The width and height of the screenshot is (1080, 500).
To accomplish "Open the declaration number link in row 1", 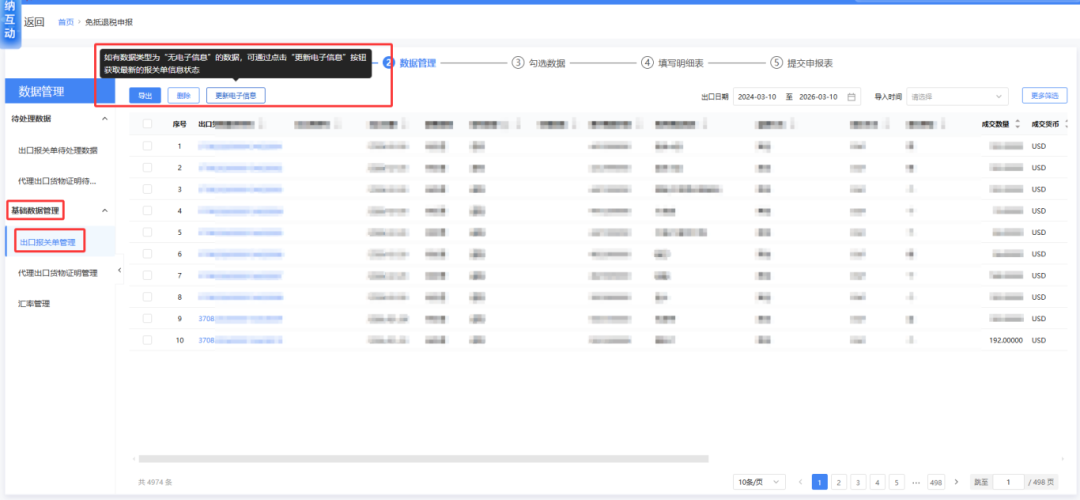I will (x=240, y=146).
